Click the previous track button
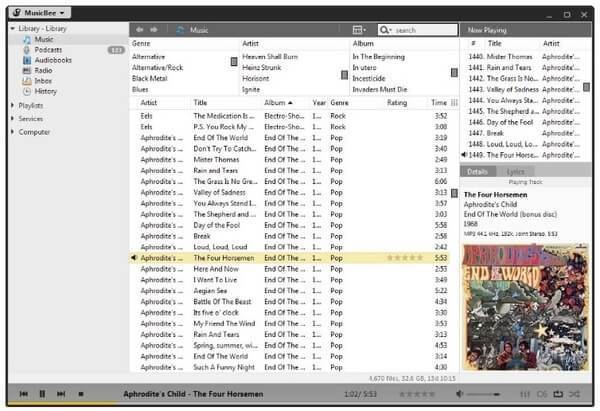The height and width of the screenshot is (411, 600). click(x=24, y=394)
